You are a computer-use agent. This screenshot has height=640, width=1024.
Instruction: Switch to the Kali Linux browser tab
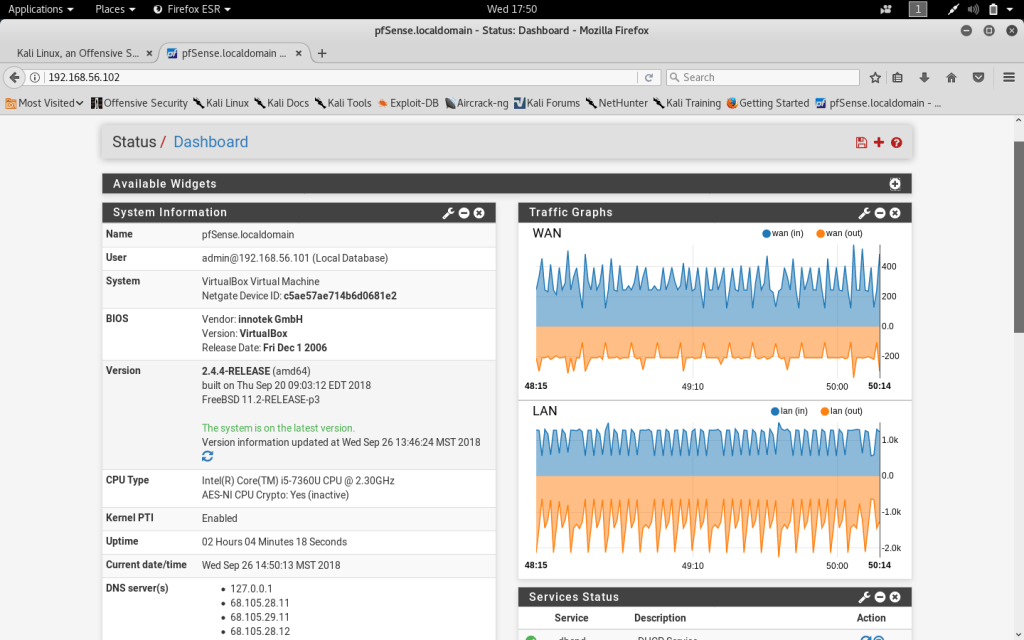pos(78,53)
